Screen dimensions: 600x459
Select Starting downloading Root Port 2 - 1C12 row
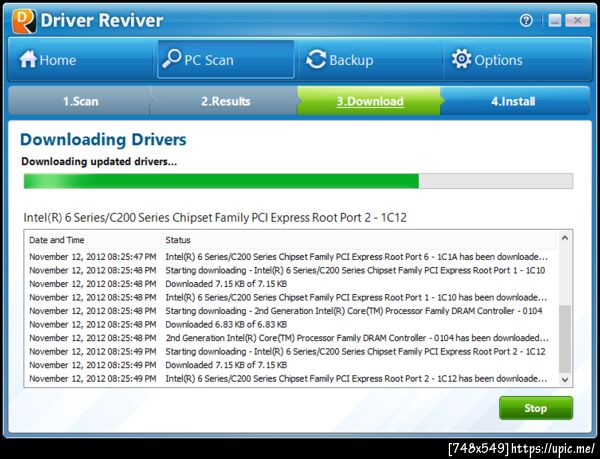pyautogui.click(x=290, y=352)
